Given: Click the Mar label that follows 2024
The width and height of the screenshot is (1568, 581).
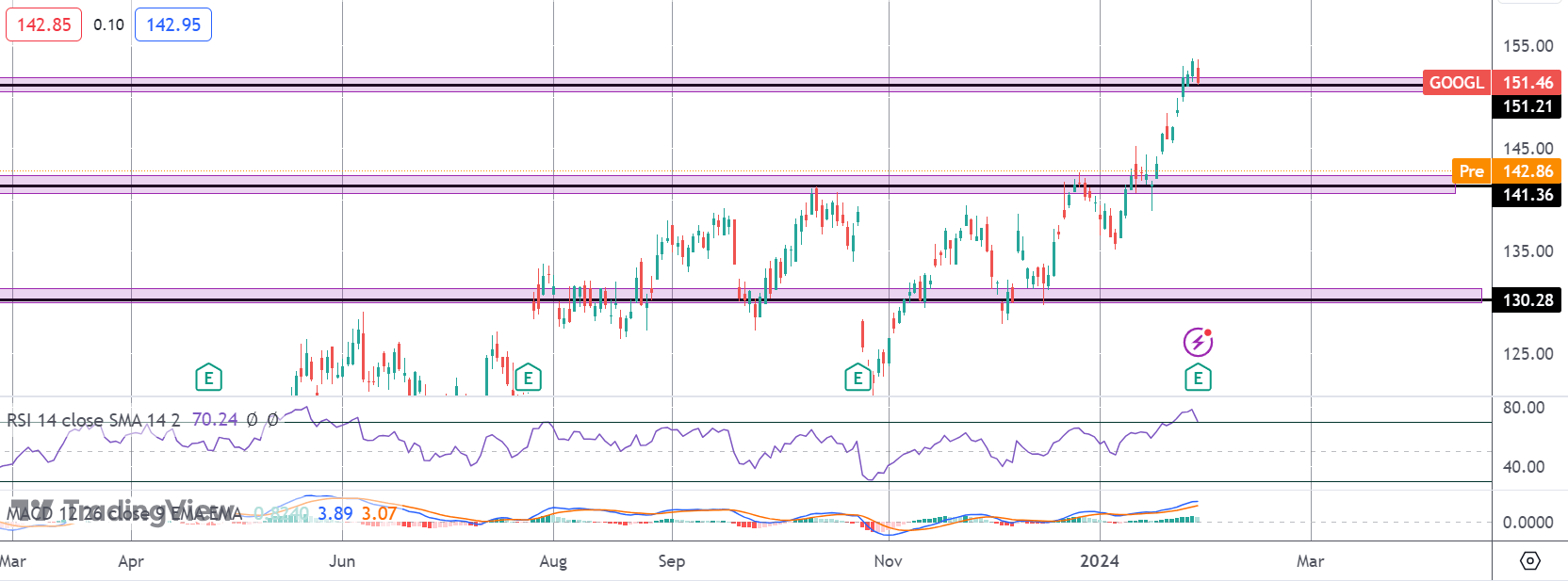Looking at the screenshot, I should tap(1310, 561).
